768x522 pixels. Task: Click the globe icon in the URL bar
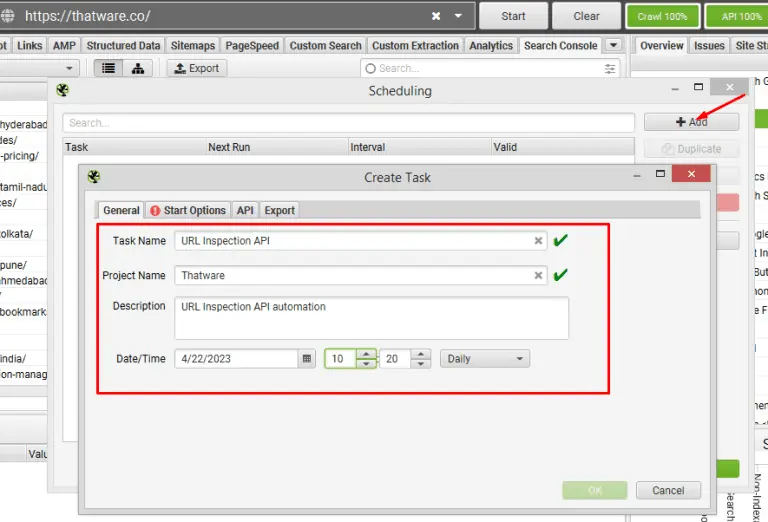pyautogui.click(x=7, y=16)
